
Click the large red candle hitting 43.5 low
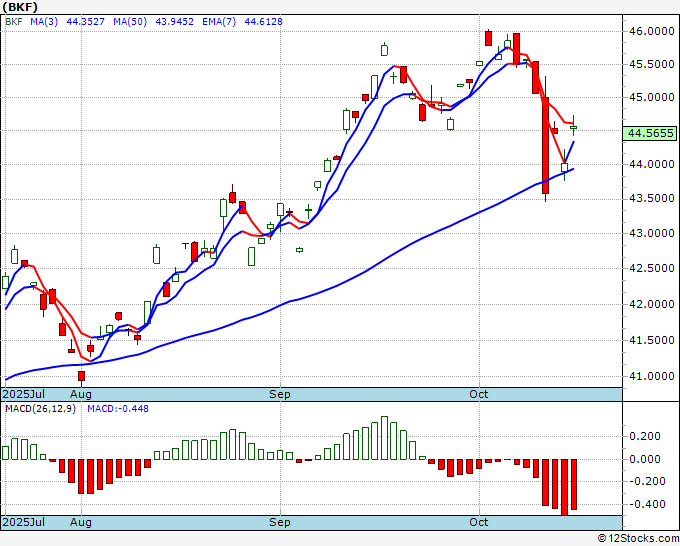[x=545, y=145]
